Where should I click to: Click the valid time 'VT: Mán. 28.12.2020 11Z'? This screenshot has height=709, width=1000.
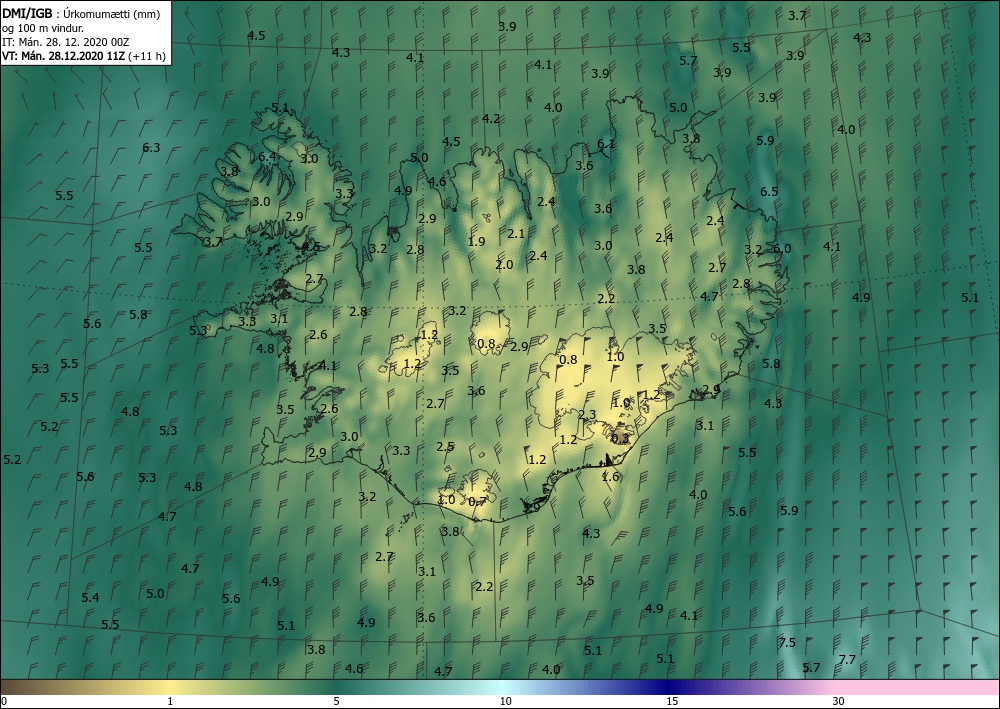[64, 56]
